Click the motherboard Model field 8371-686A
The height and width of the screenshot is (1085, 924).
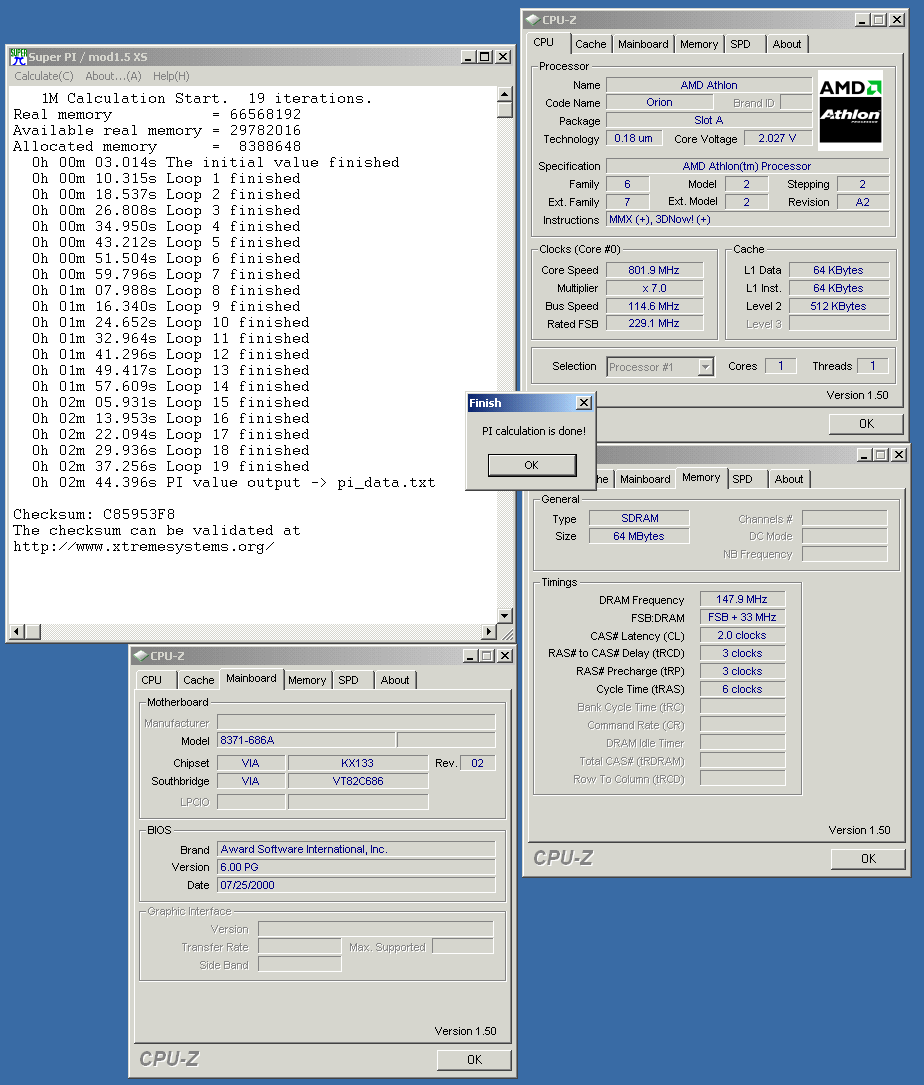point(306,740)
